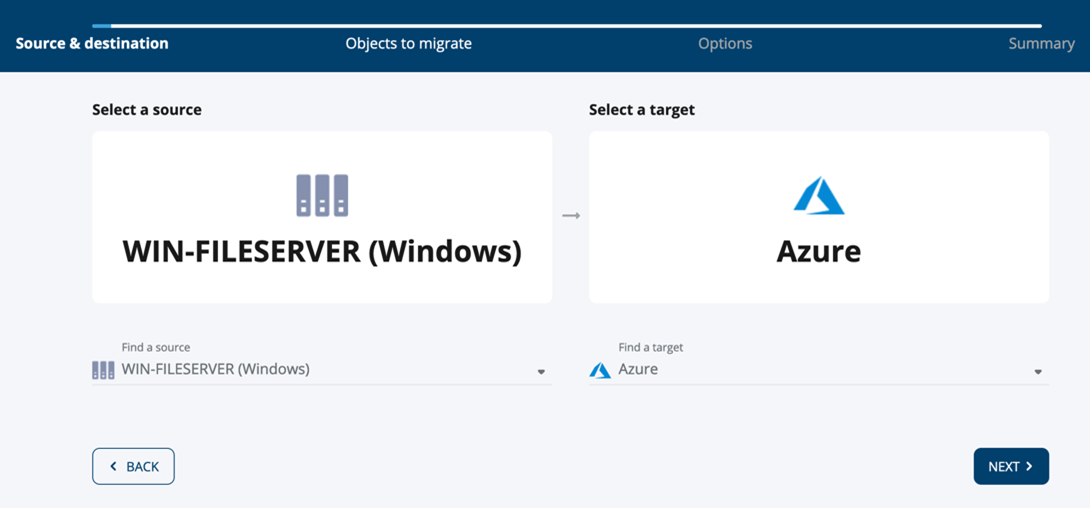Open the Find a target dropdown arrow
This screenshot has width=1090, height=508.
coord(1038,372)
